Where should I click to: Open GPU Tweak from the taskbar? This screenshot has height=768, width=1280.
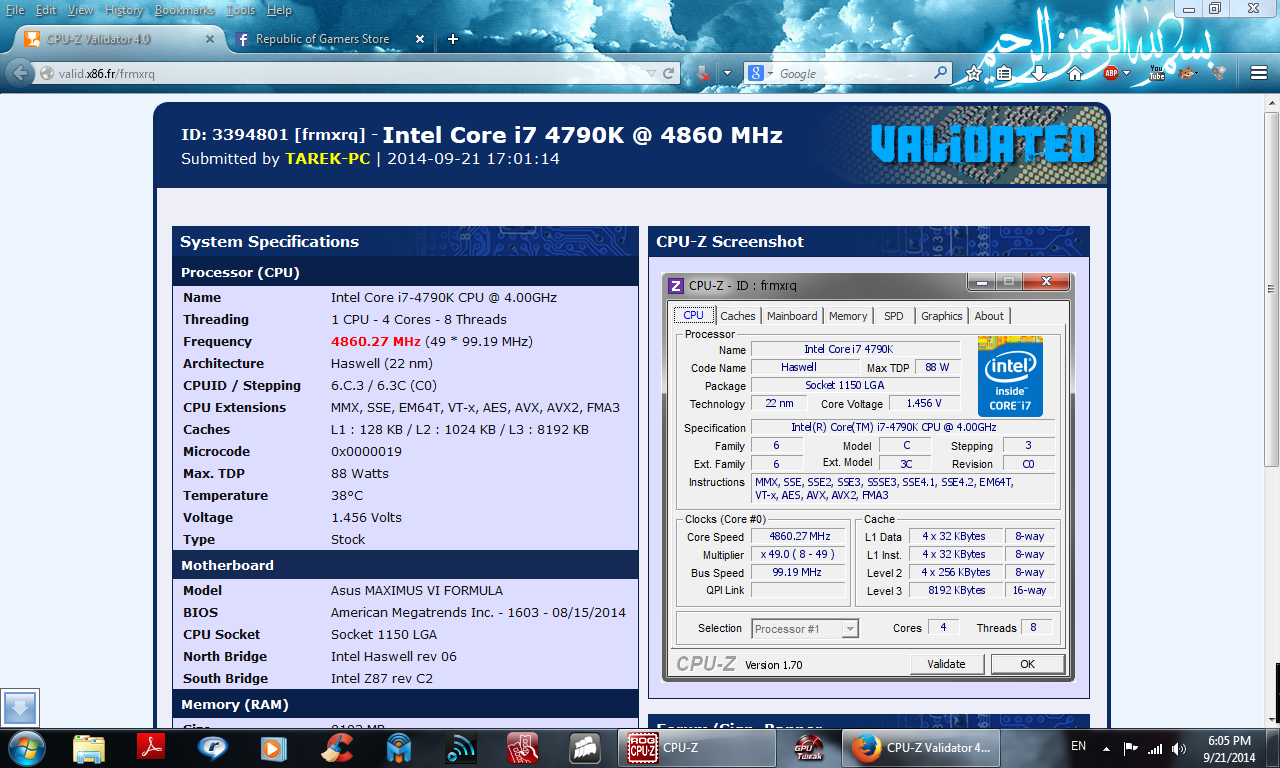[807, 748]
